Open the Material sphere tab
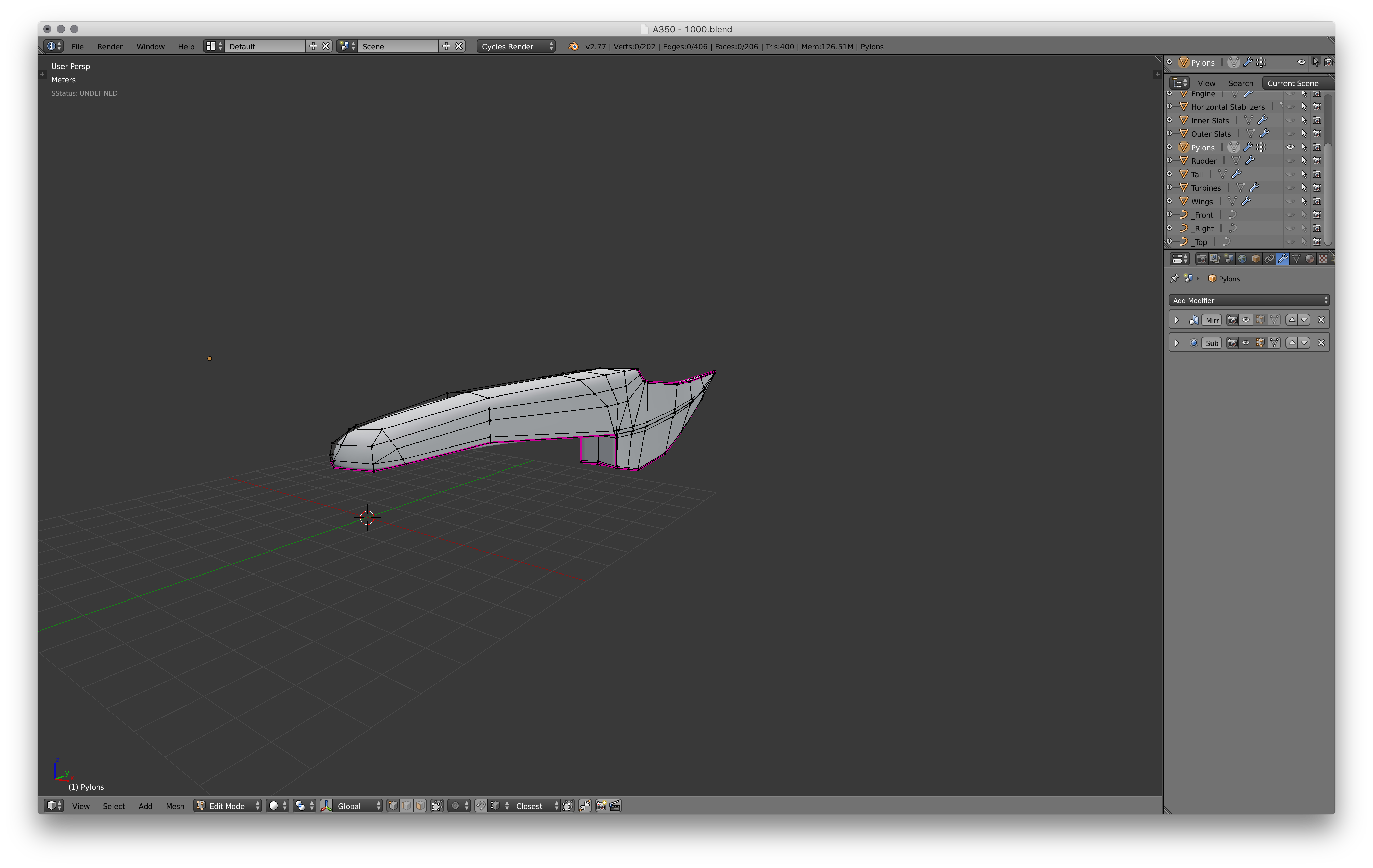The image size is (1373, 868). pos(1310,259)
